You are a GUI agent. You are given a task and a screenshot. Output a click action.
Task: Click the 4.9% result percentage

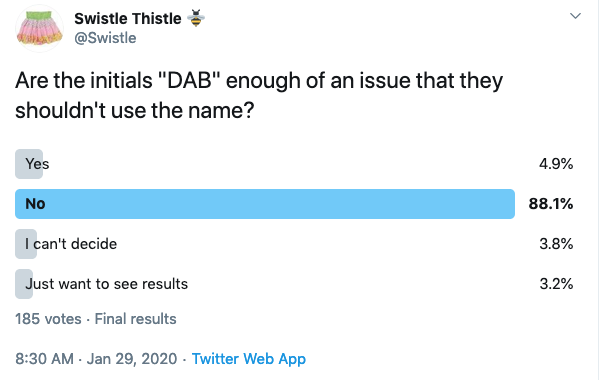(556, 164)
